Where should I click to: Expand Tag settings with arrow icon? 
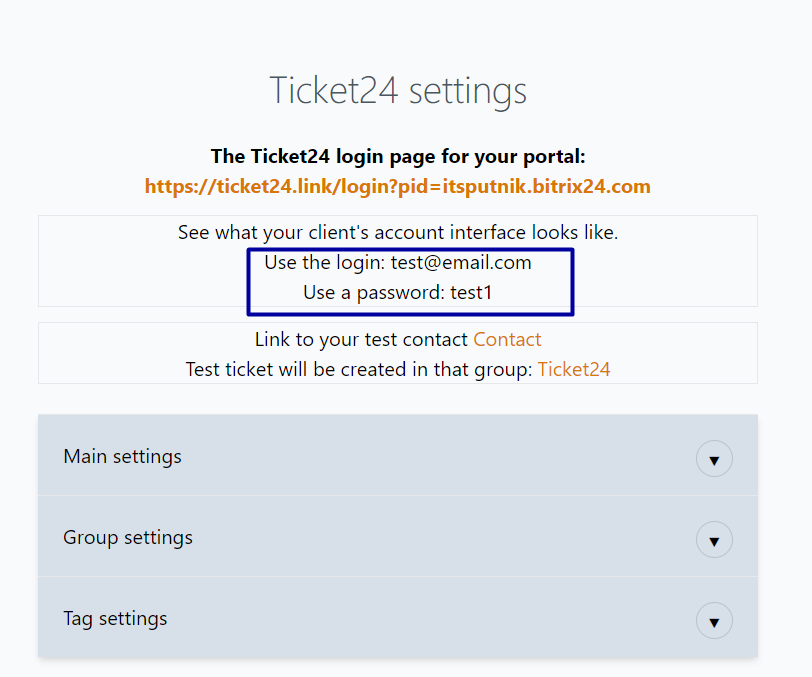pyautogui.click(x=714, y=621)
